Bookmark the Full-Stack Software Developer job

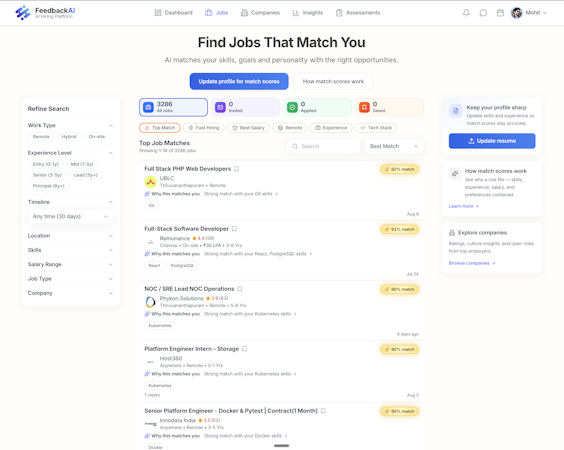tap(234, 229)
